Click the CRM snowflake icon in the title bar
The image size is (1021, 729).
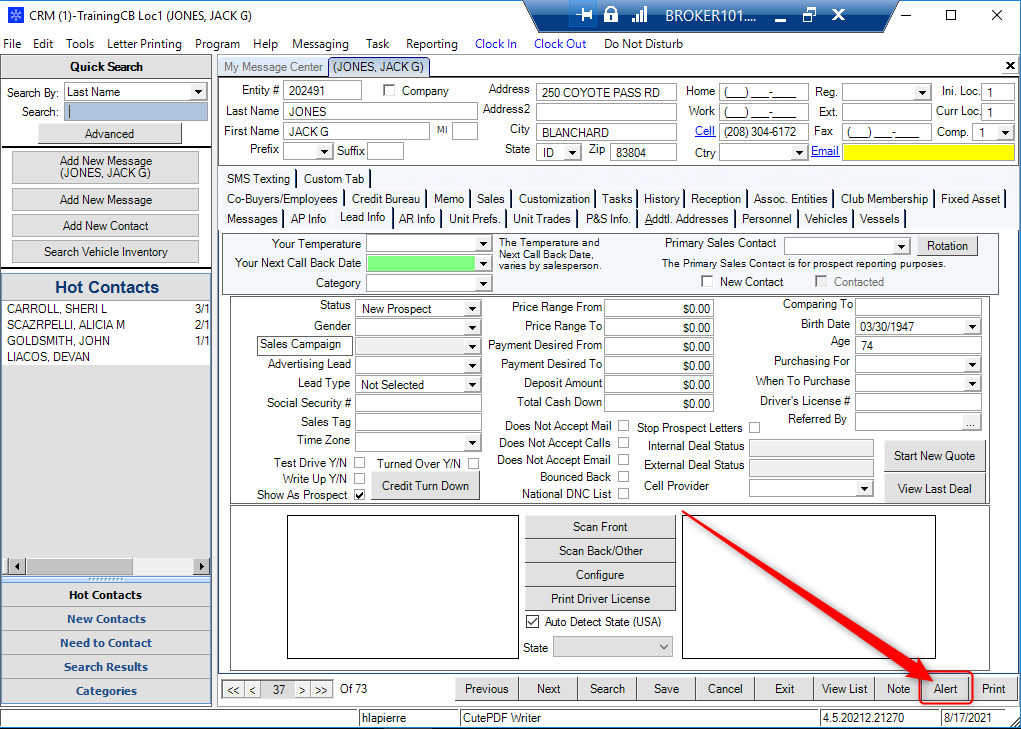[x=14, y=15]
